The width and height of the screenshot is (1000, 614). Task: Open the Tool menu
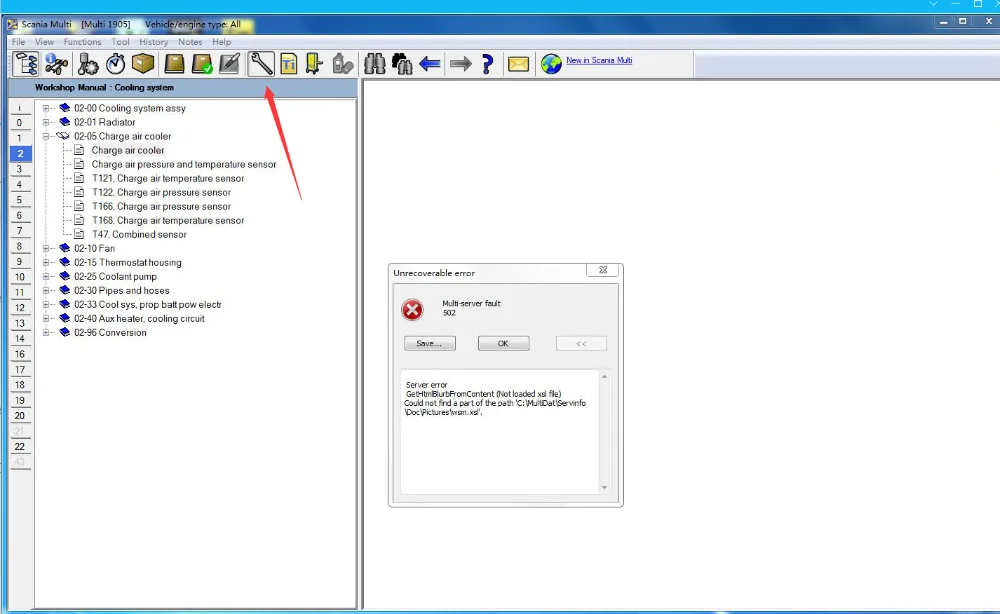coord(121,42)
